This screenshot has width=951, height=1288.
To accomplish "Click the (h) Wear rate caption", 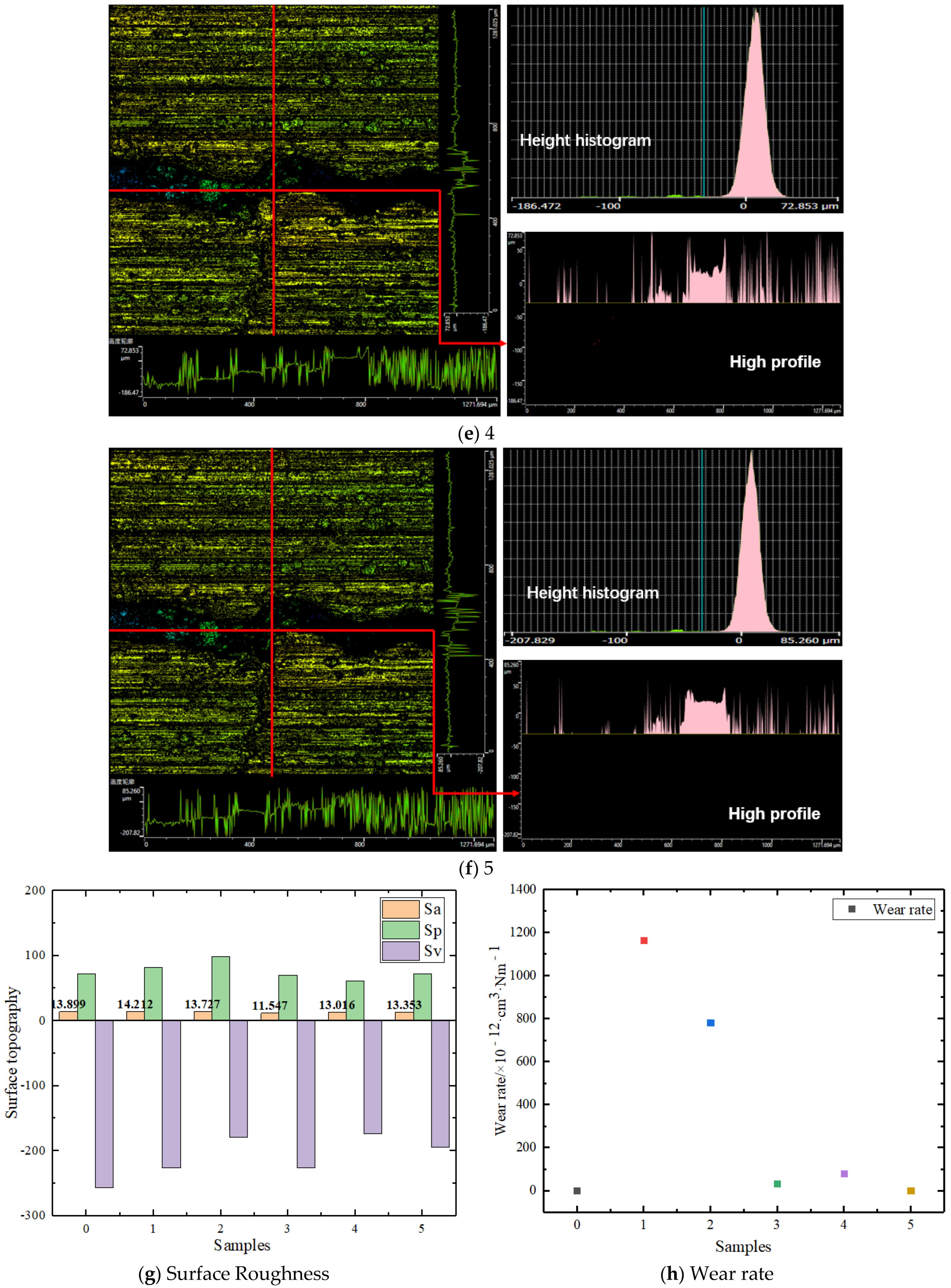I will pos(717,1274).
